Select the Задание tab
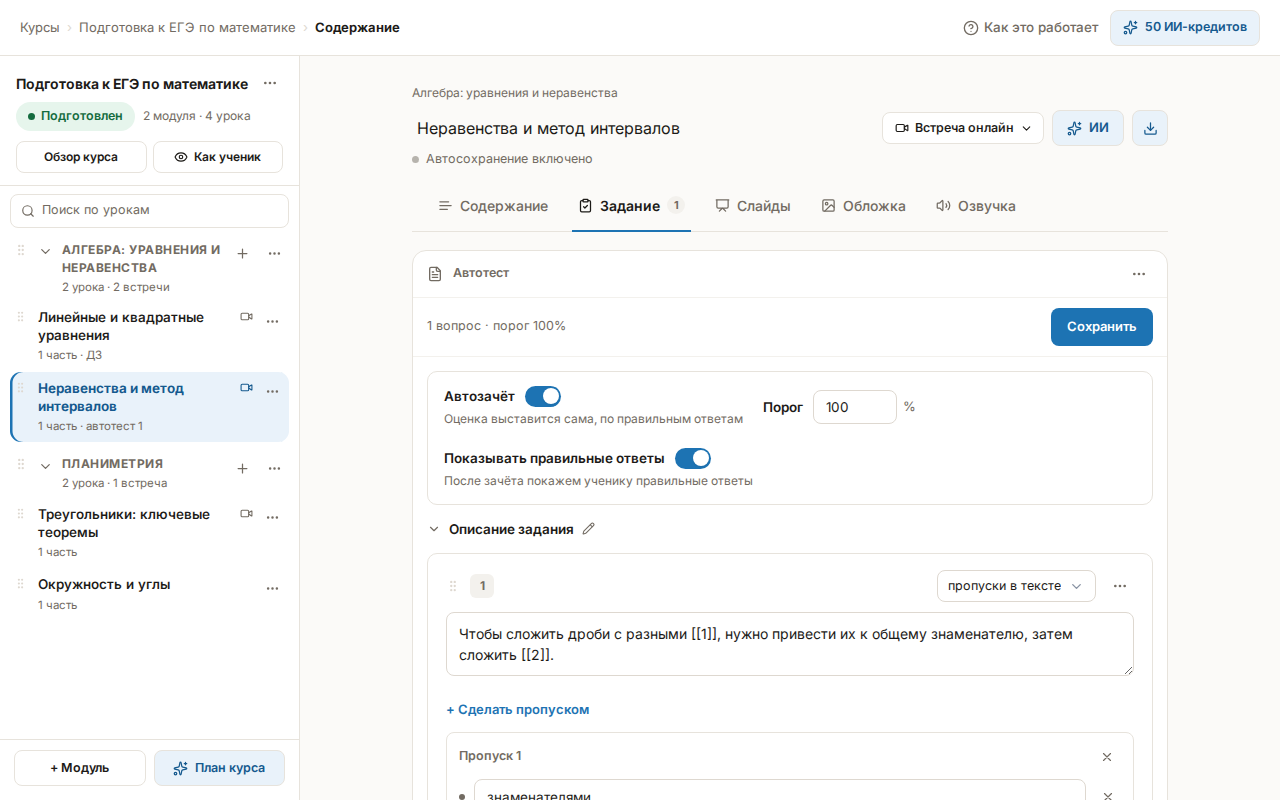 pos(631,206)
